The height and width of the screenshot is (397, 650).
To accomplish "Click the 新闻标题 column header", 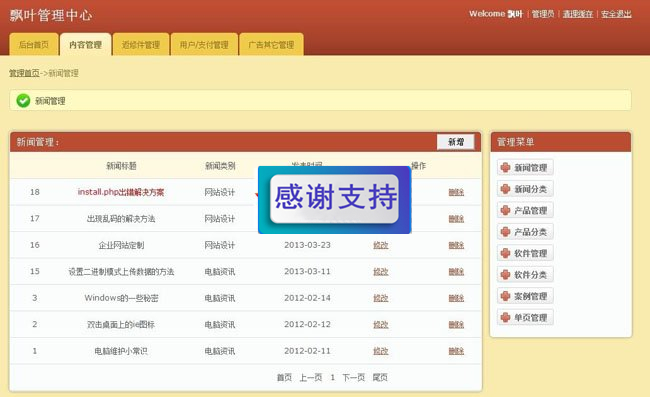I will (121, 166).
